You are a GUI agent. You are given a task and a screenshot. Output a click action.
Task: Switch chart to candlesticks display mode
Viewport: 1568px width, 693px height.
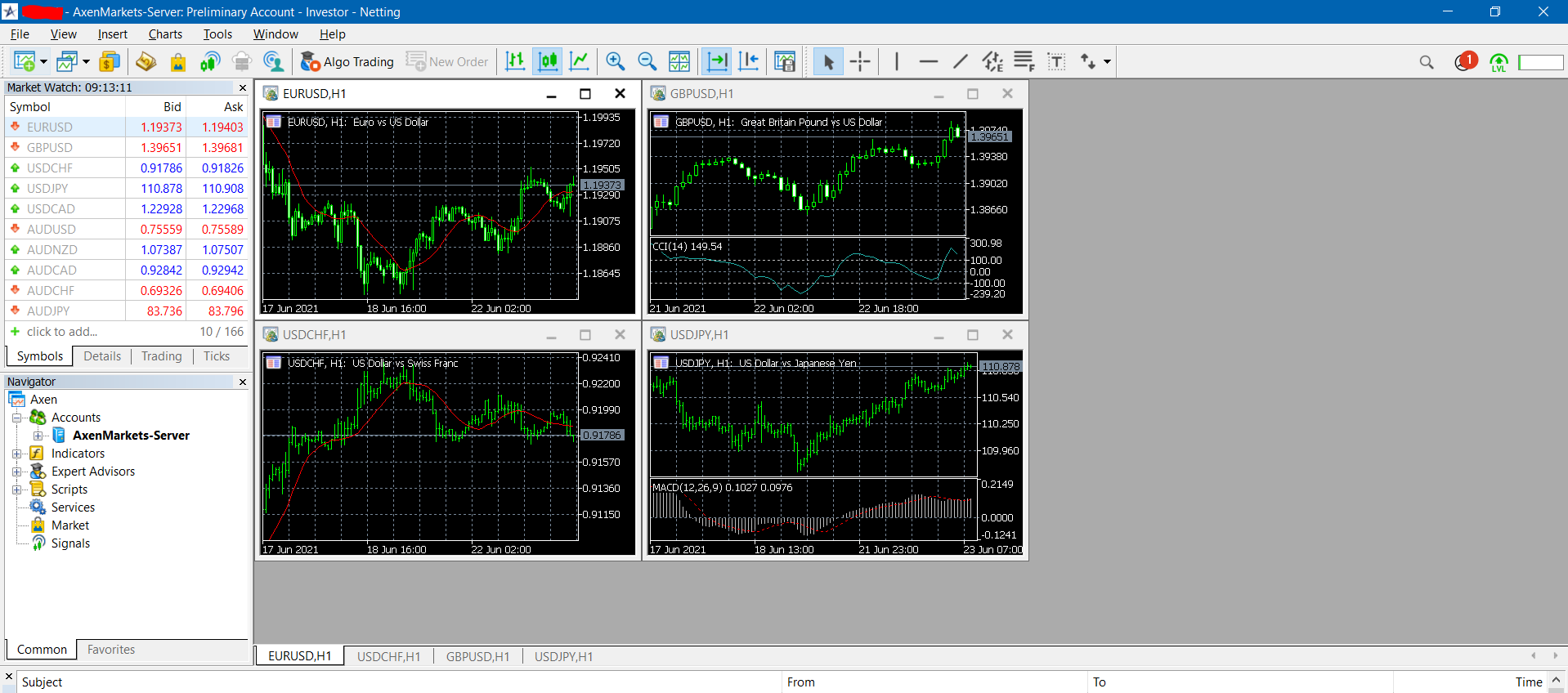[548, 61]
